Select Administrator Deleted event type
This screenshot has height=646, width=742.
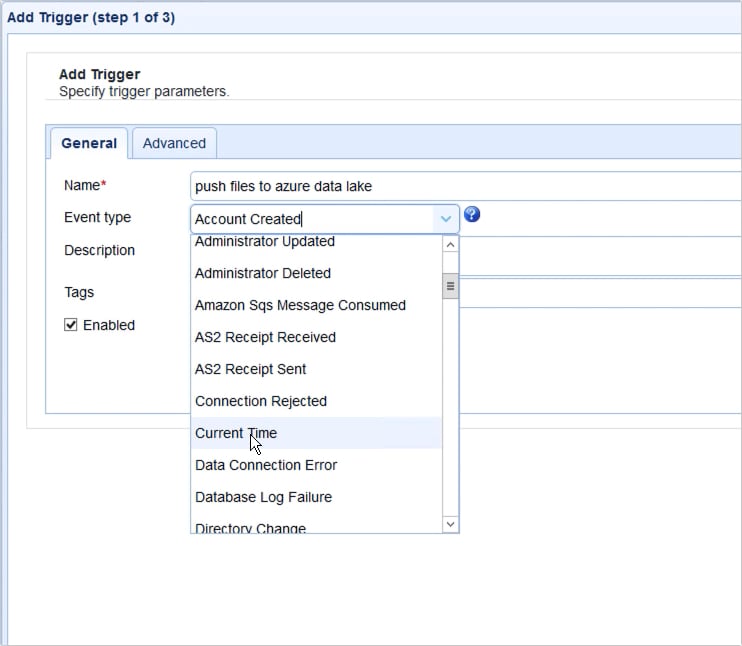pyautogui.click(x=263, y=273)
